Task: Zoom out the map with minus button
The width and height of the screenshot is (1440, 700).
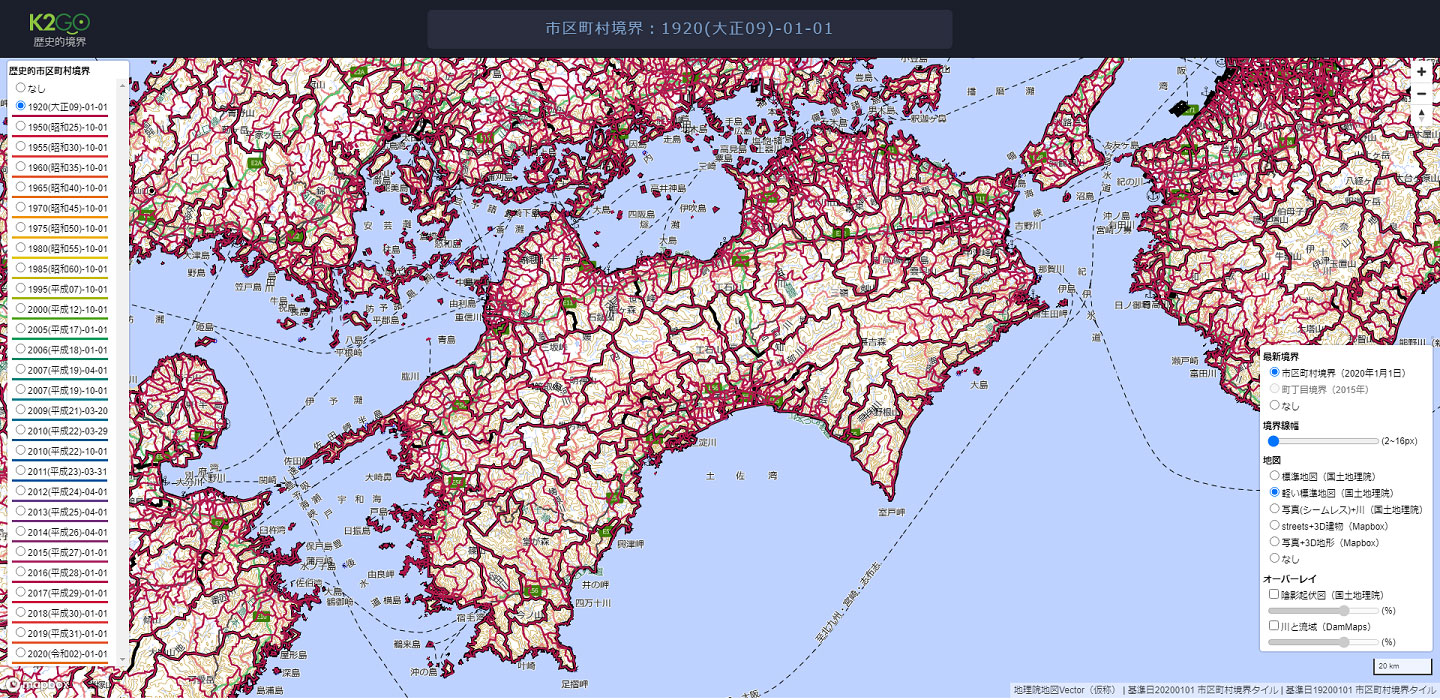Action: click(x=1421, y=94)
